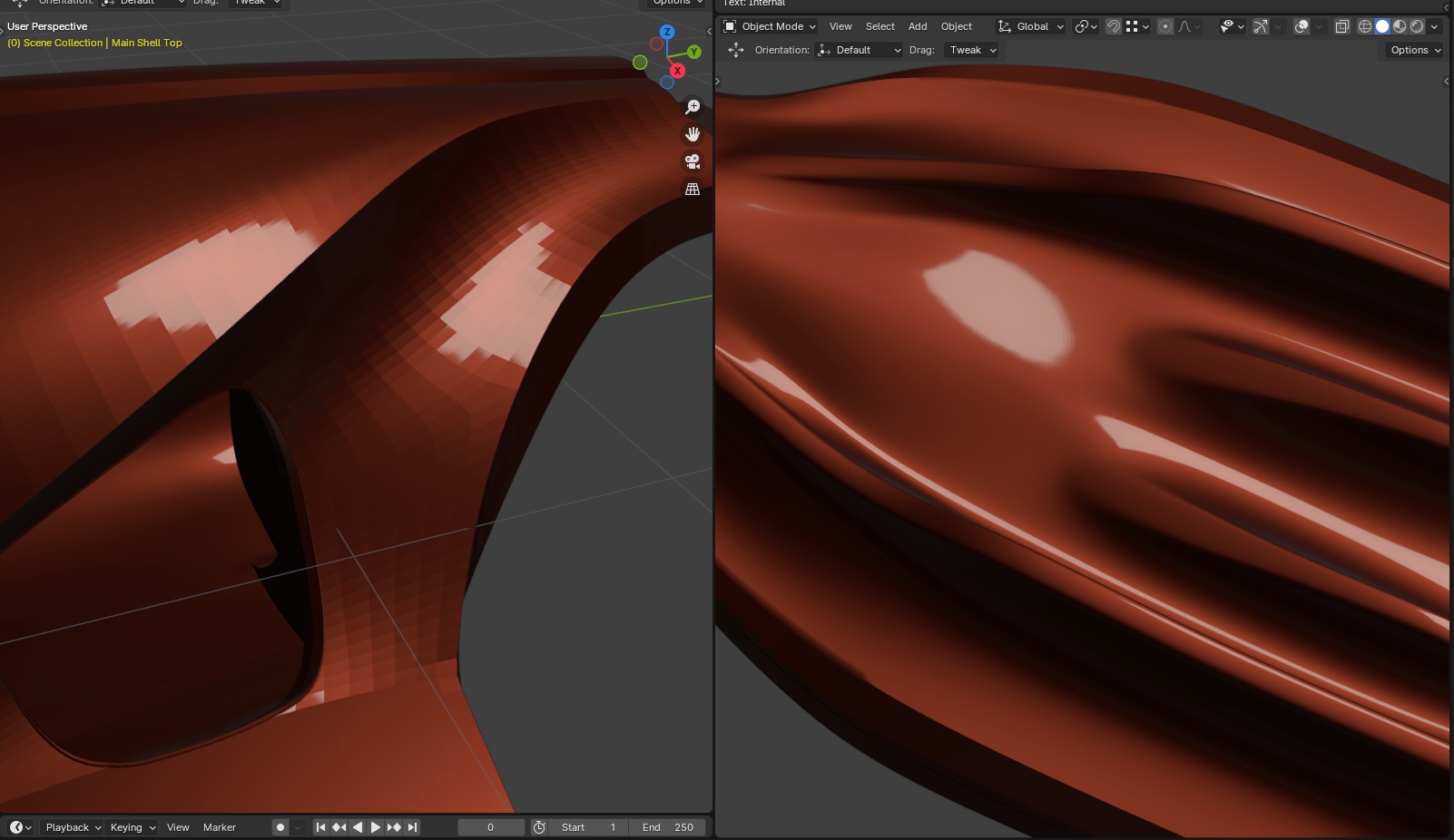Open proportional falloff curve dropdown
The height and width of the screenshot is (840, 1454).
coord(1189,26)
